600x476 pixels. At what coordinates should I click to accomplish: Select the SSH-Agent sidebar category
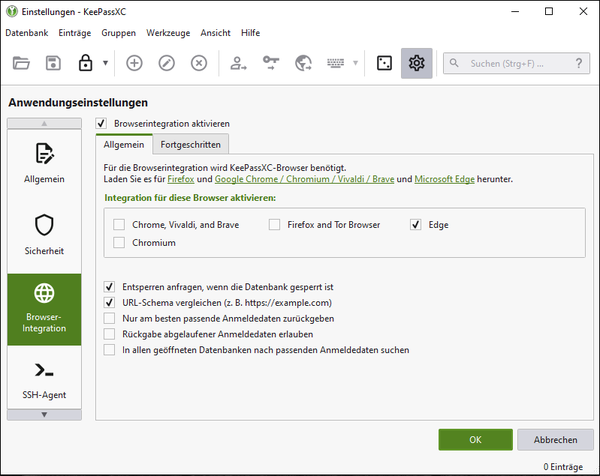coord(44,379)
